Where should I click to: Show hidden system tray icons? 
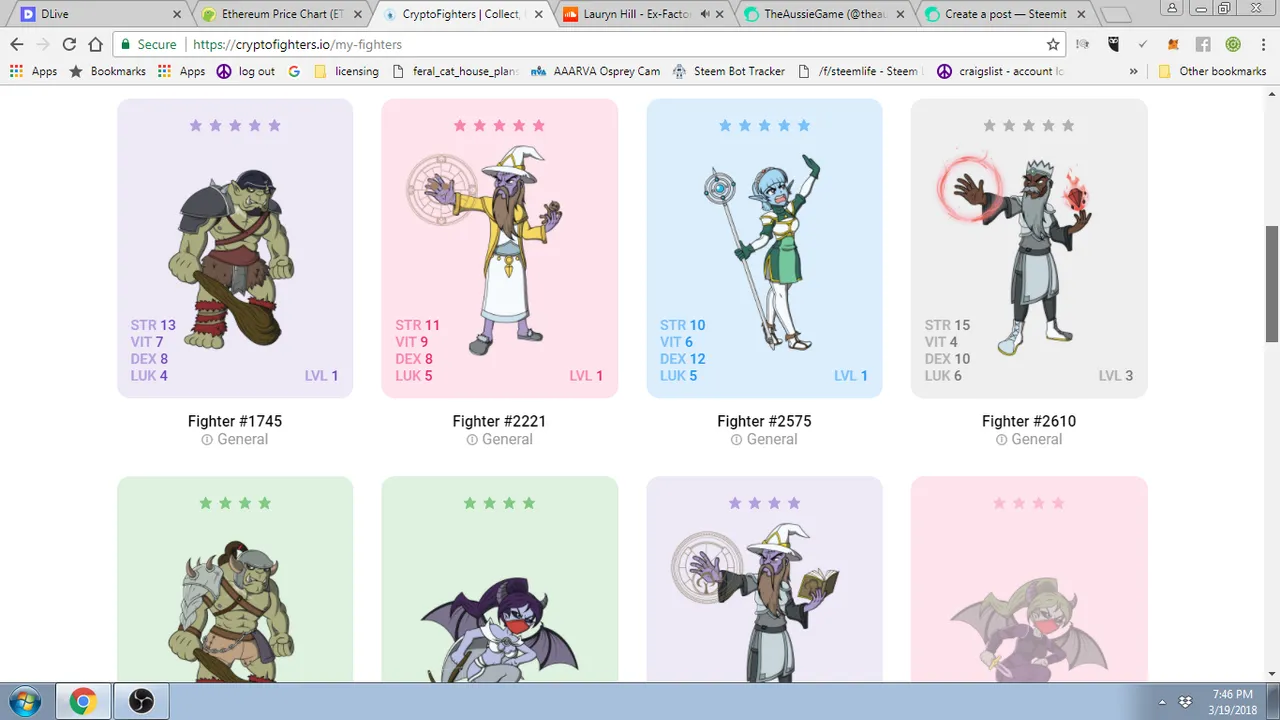[1162, 701]
